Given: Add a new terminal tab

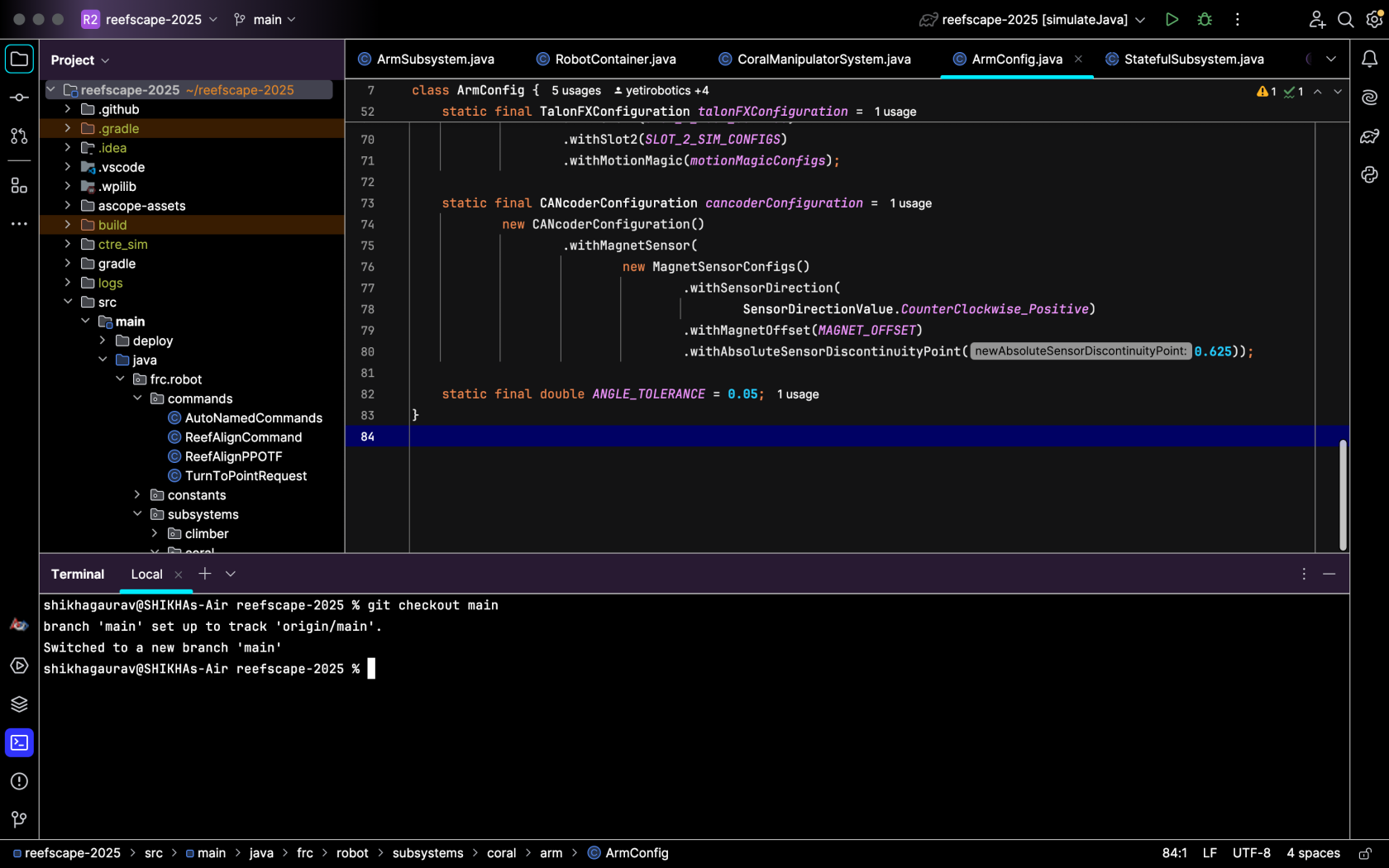Looking at the screenshot, I should [205, 574].
